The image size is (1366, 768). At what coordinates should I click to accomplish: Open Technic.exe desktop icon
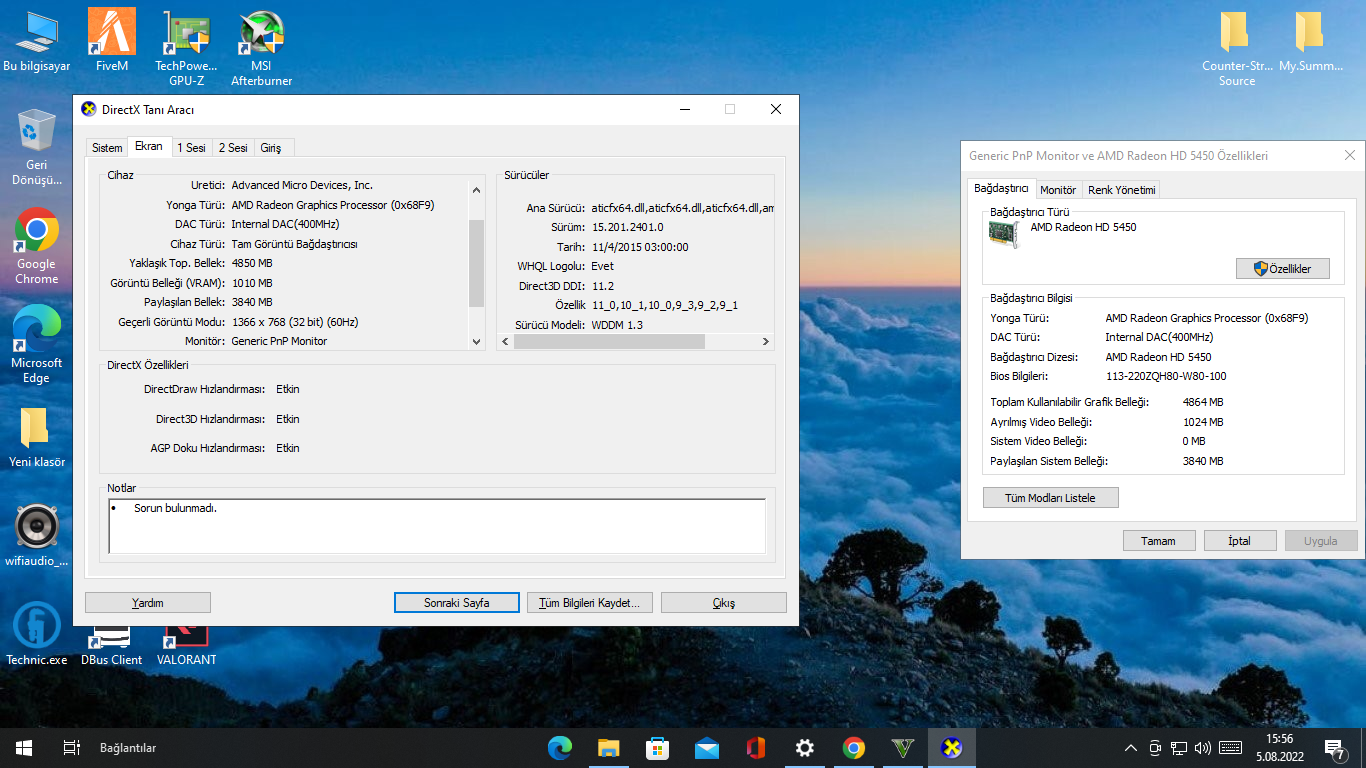(x=37, y=625)
